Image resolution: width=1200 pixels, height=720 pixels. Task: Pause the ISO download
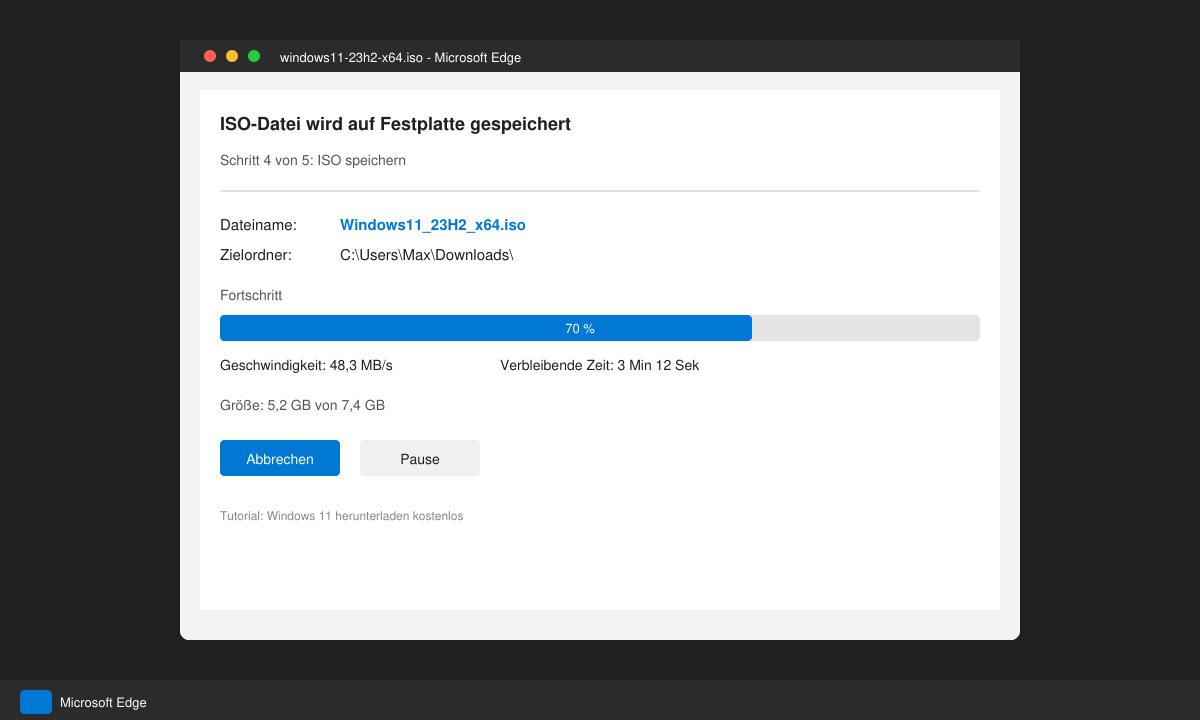pyautogui.click(x=420, y=458)
